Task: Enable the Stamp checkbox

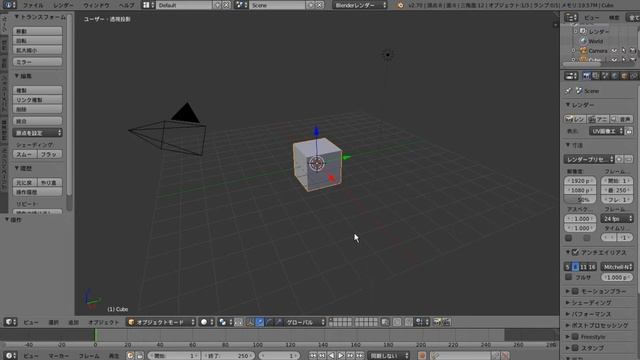Action: [575, 348]
